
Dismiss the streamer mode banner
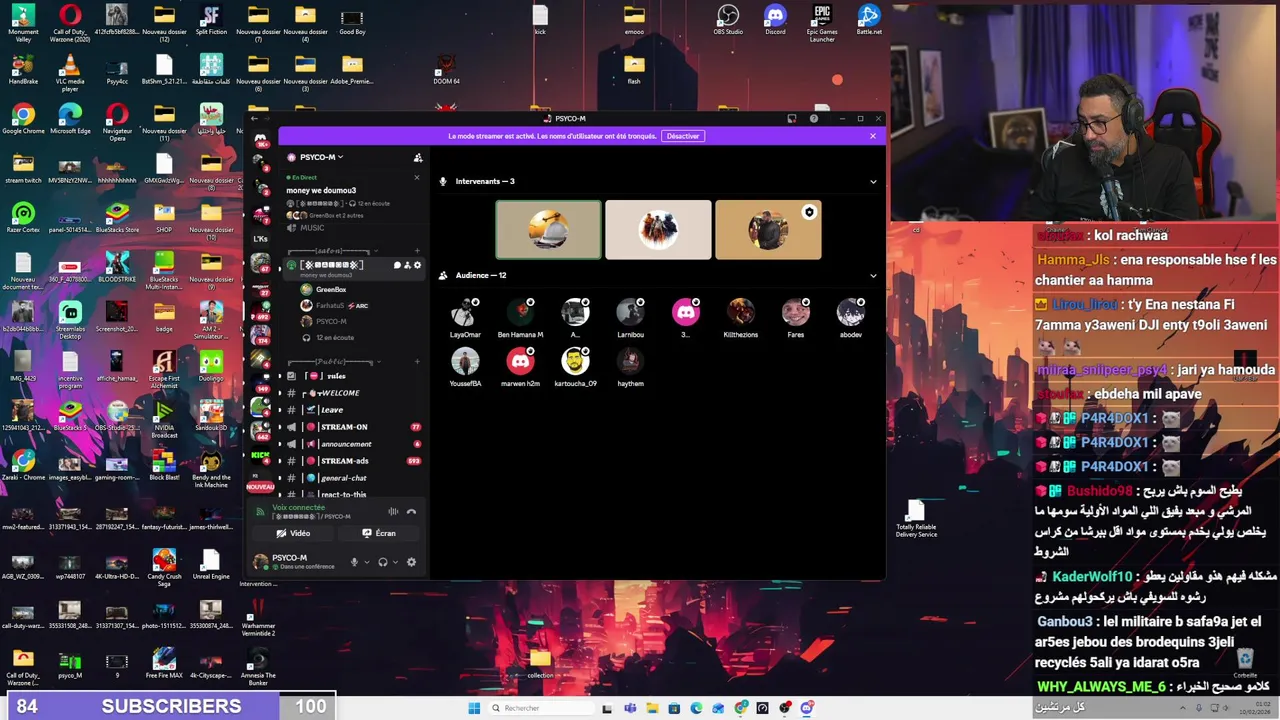click(x=872, y=136)
